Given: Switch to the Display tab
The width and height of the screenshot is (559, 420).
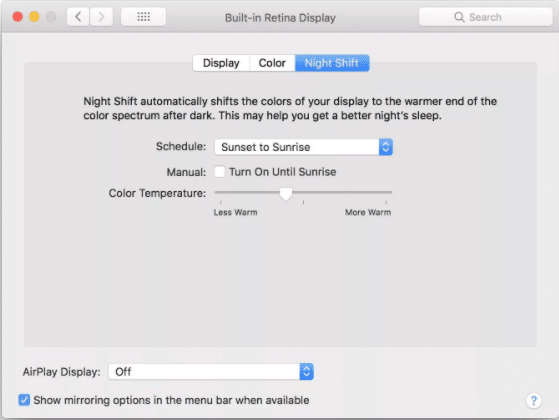Looking at the screenshot, I should point(221,63).
